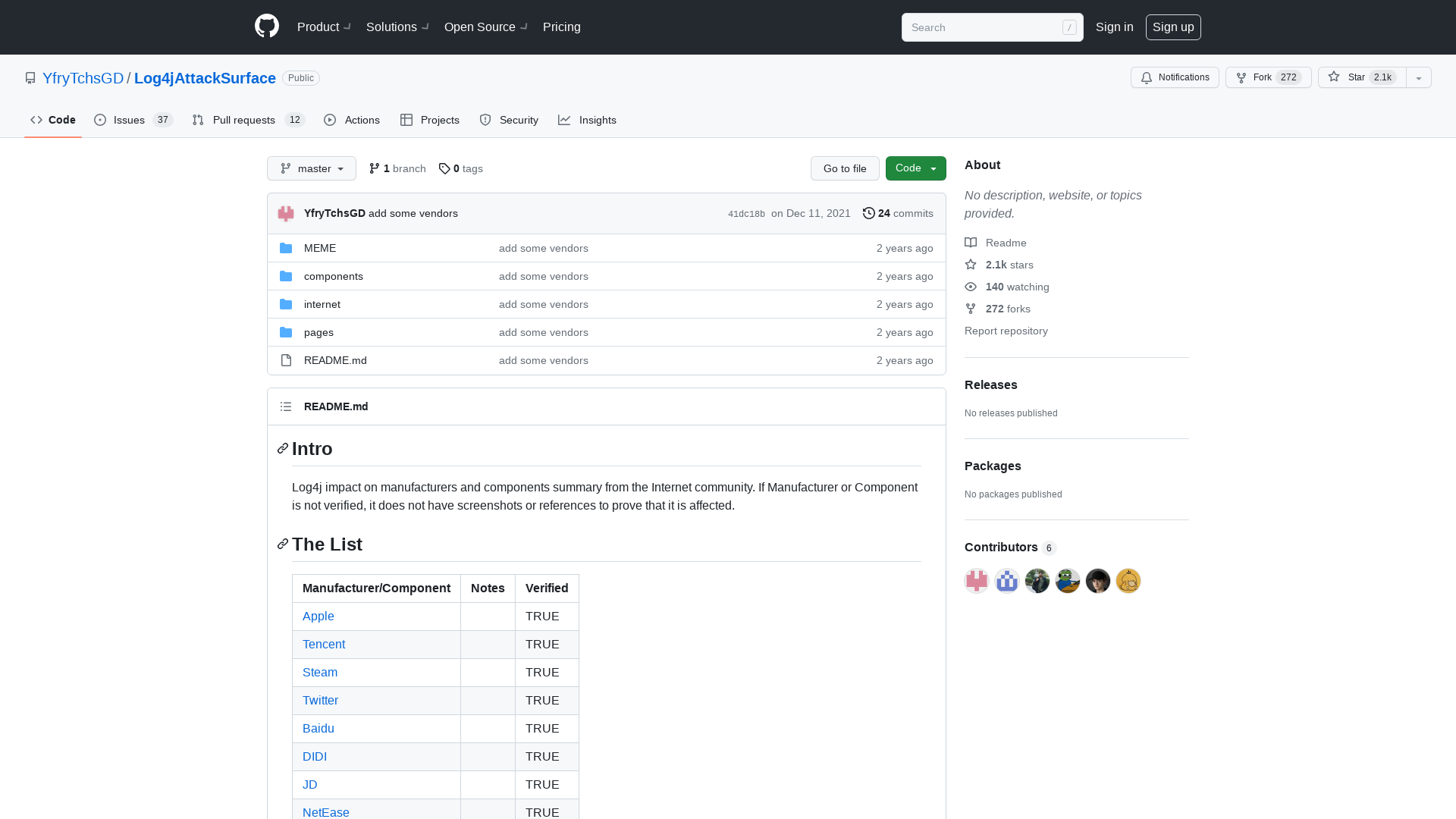
Task: Switch to the Security tab
Action: pyautogui.click(x=509, y=120)
